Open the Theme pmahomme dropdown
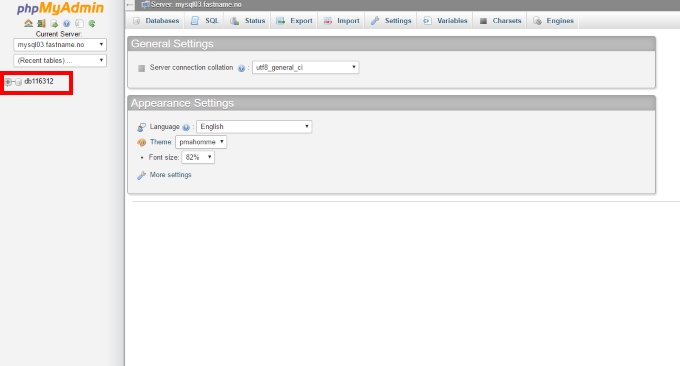 pos(201,142)
